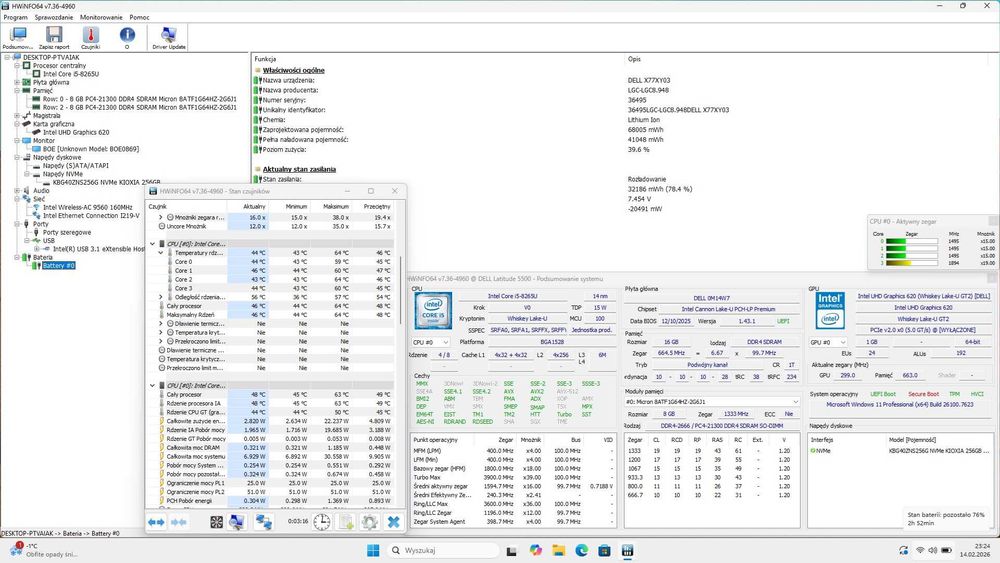Collapse the Pamięć tree node
Image resolution: width=1000 pixels, height=563 pixels.
point(17,91)
